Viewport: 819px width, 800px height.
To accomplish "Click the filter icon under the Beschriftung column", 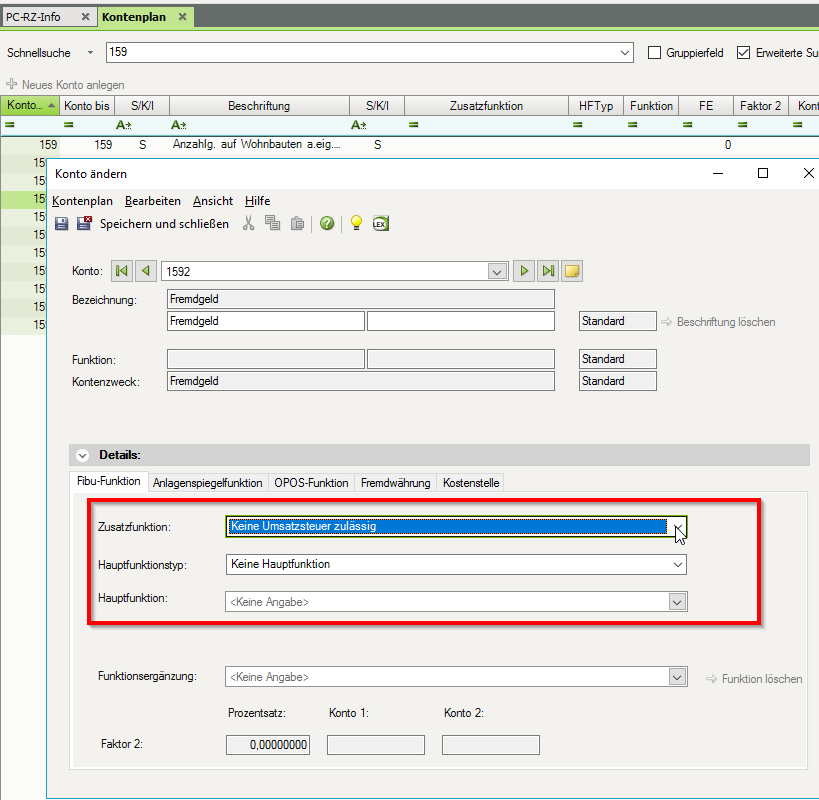I will tap(179, 125).
